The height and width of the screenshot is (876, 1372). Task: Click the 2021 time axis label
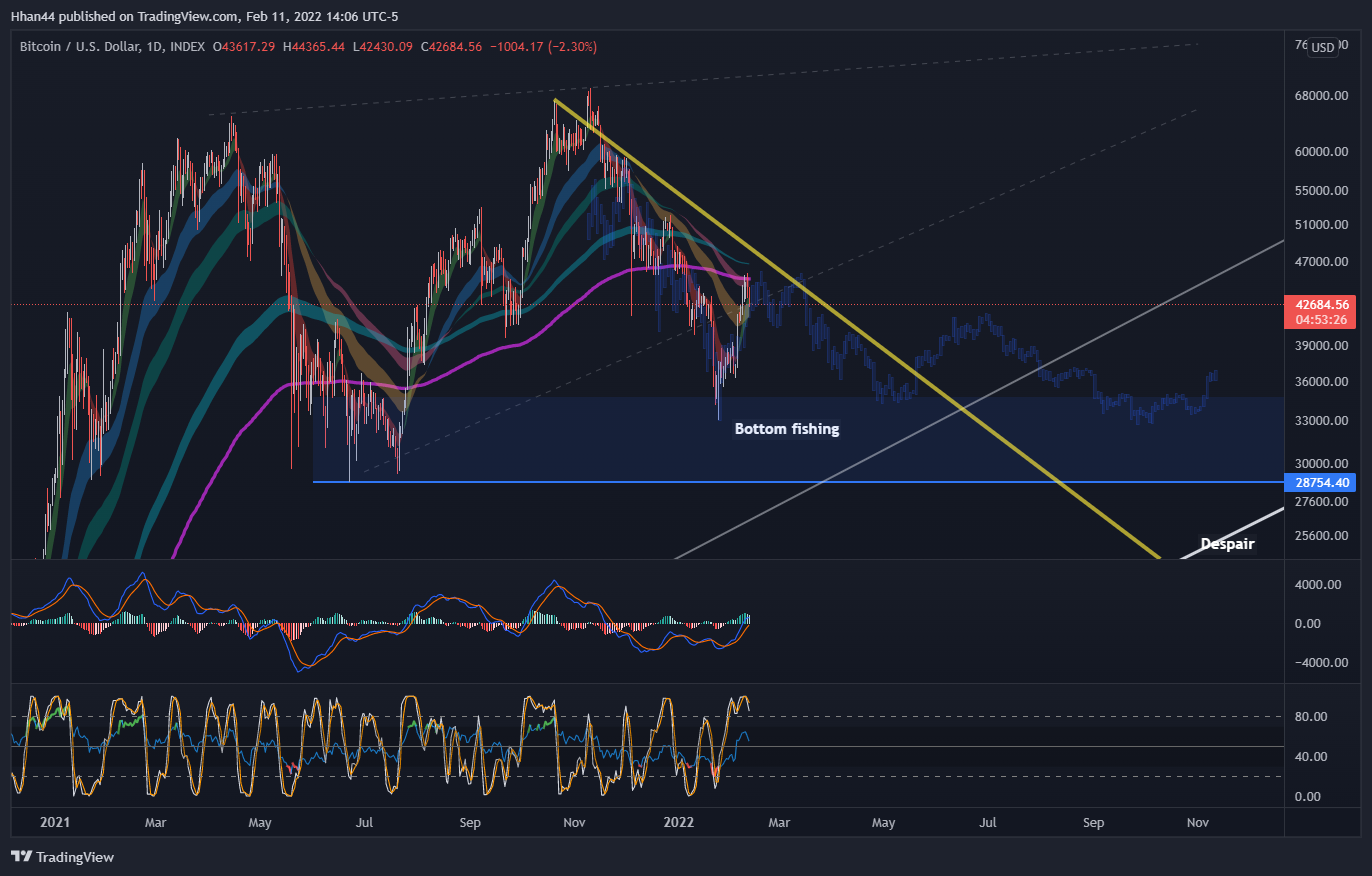tap(55, 822)
